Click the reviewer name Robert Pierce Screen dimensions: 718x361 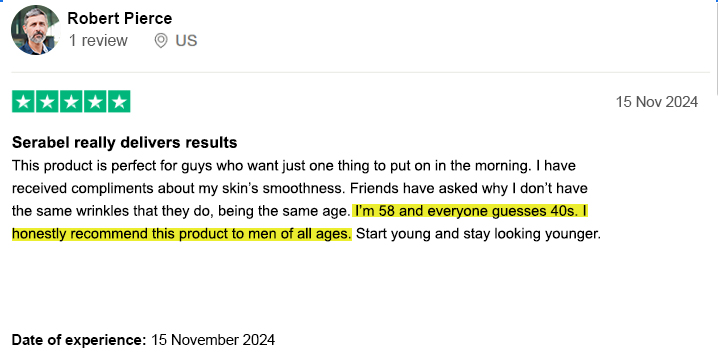[x=120, y=18]
